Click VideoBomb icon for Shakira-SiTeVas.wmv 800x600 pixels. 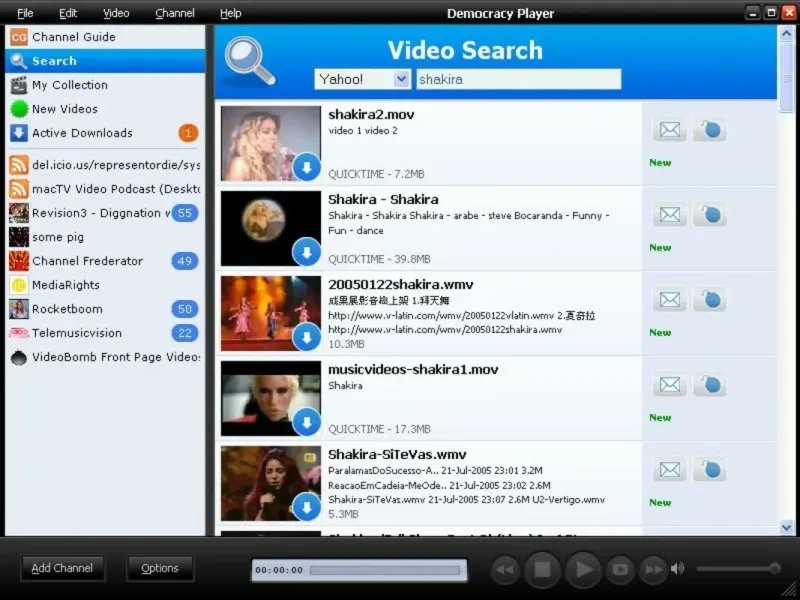coord(710,469)
